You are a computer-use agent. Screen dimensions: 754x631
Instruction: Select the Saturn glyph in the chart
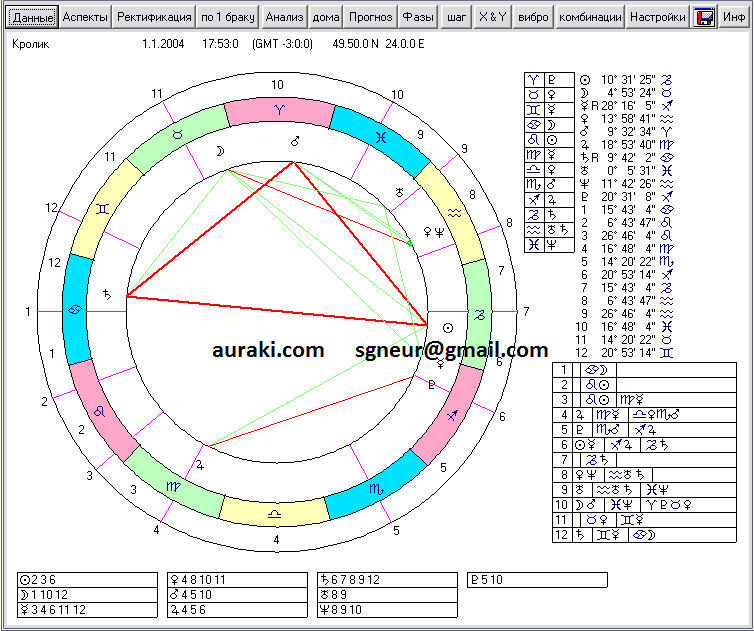[x=107, y=294]
